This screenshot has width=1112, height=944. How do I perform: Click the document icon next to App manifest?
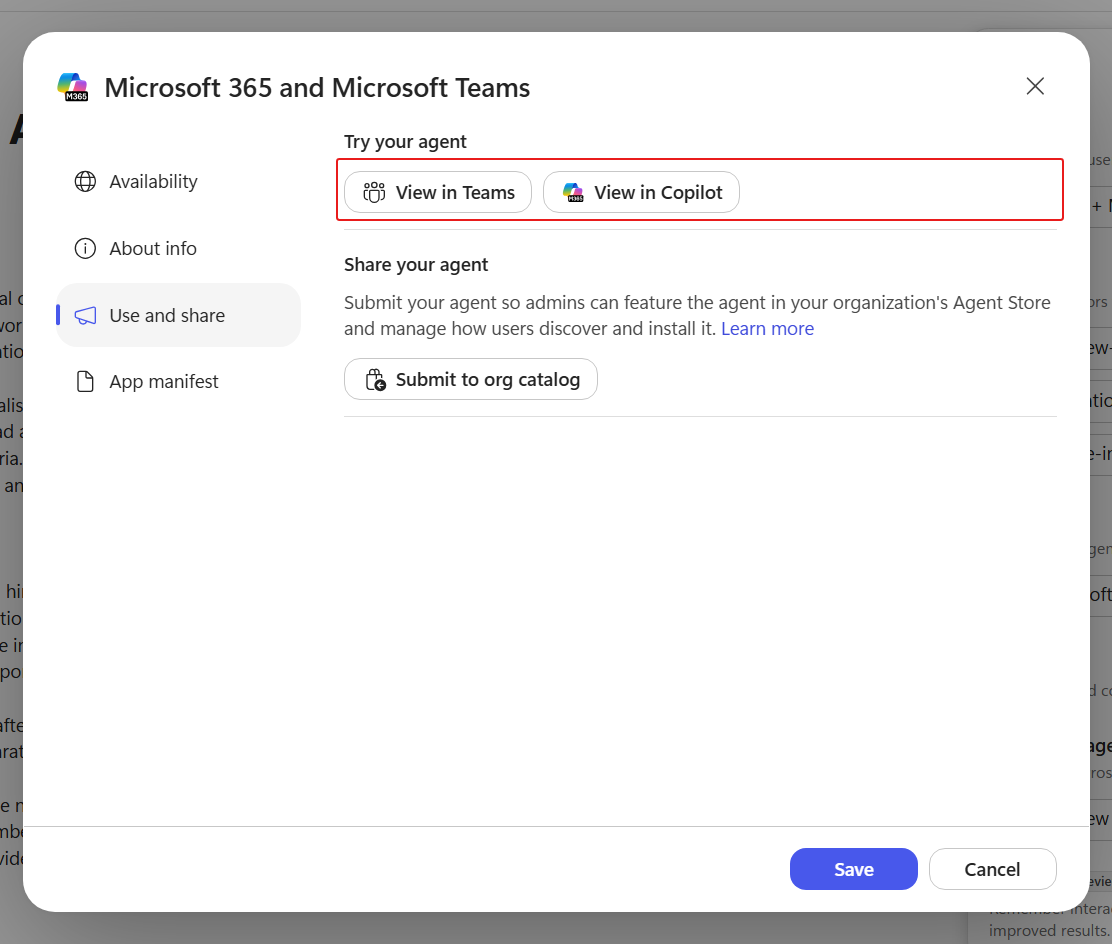85,382
